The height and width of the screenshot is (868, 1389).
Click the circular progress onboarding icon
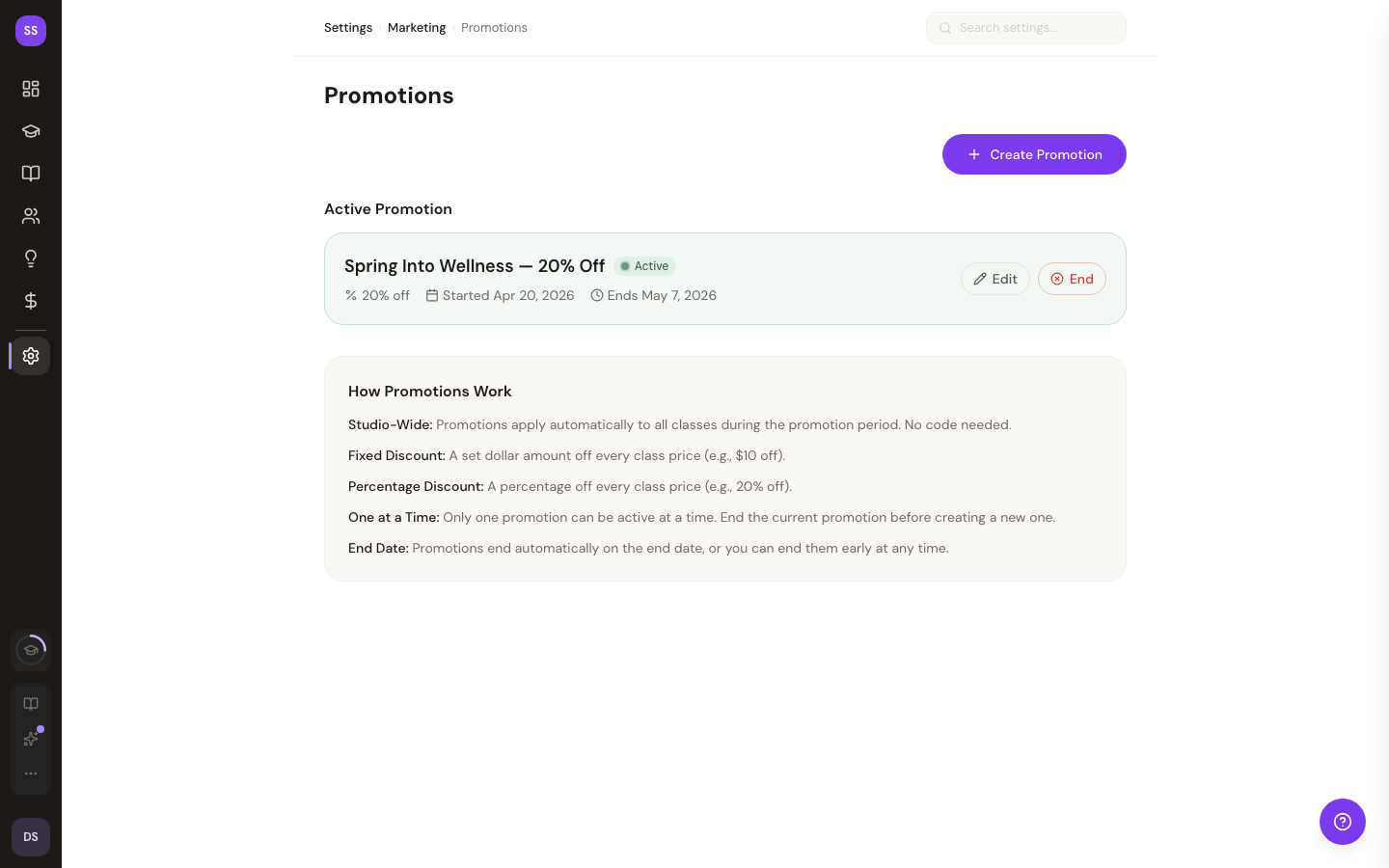tap(31, 650)
